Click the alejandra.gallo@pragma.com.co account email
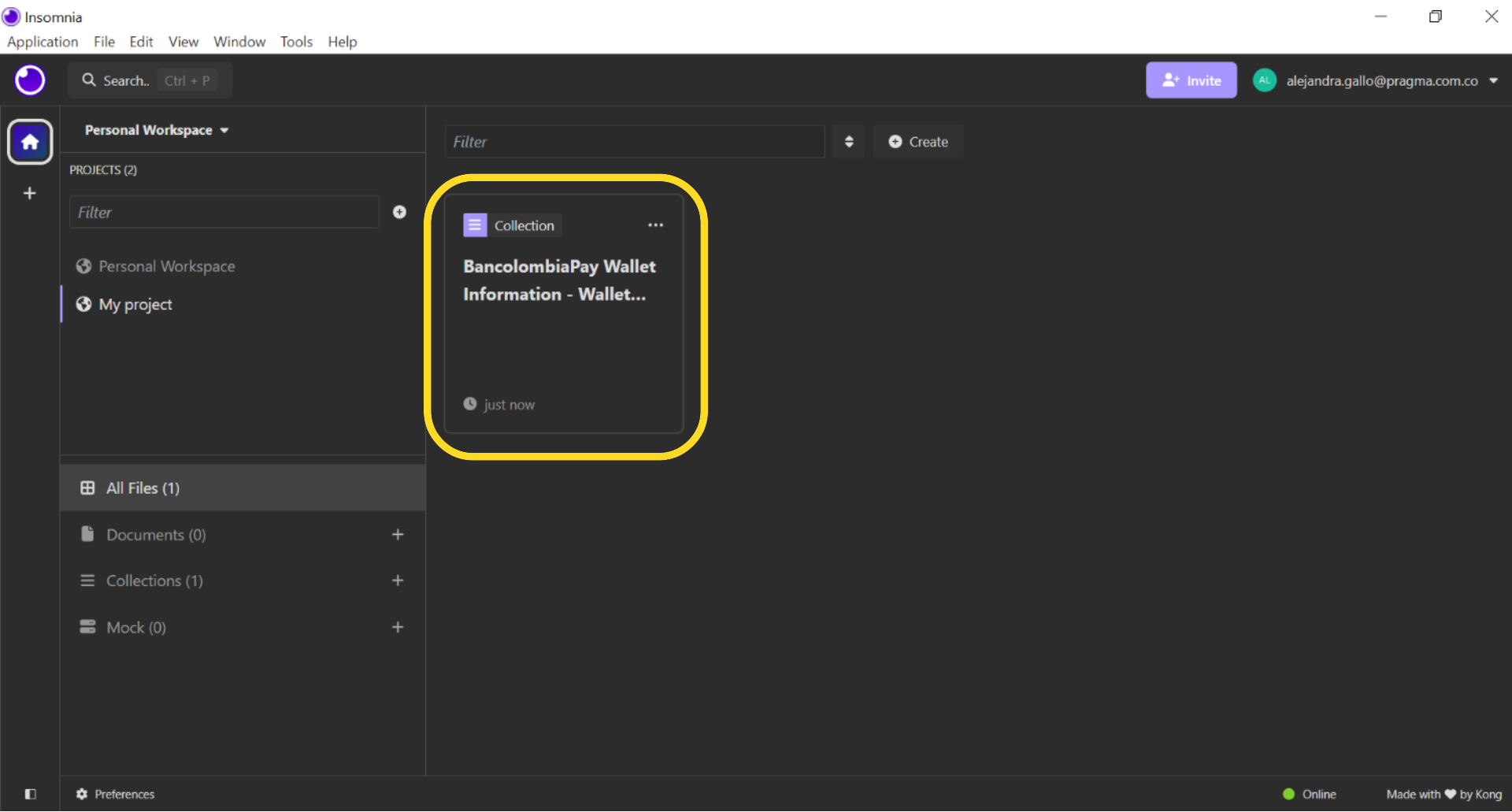Viewport: 1512px width, 812px height. pyautogui.click(x=1382, y=80)
